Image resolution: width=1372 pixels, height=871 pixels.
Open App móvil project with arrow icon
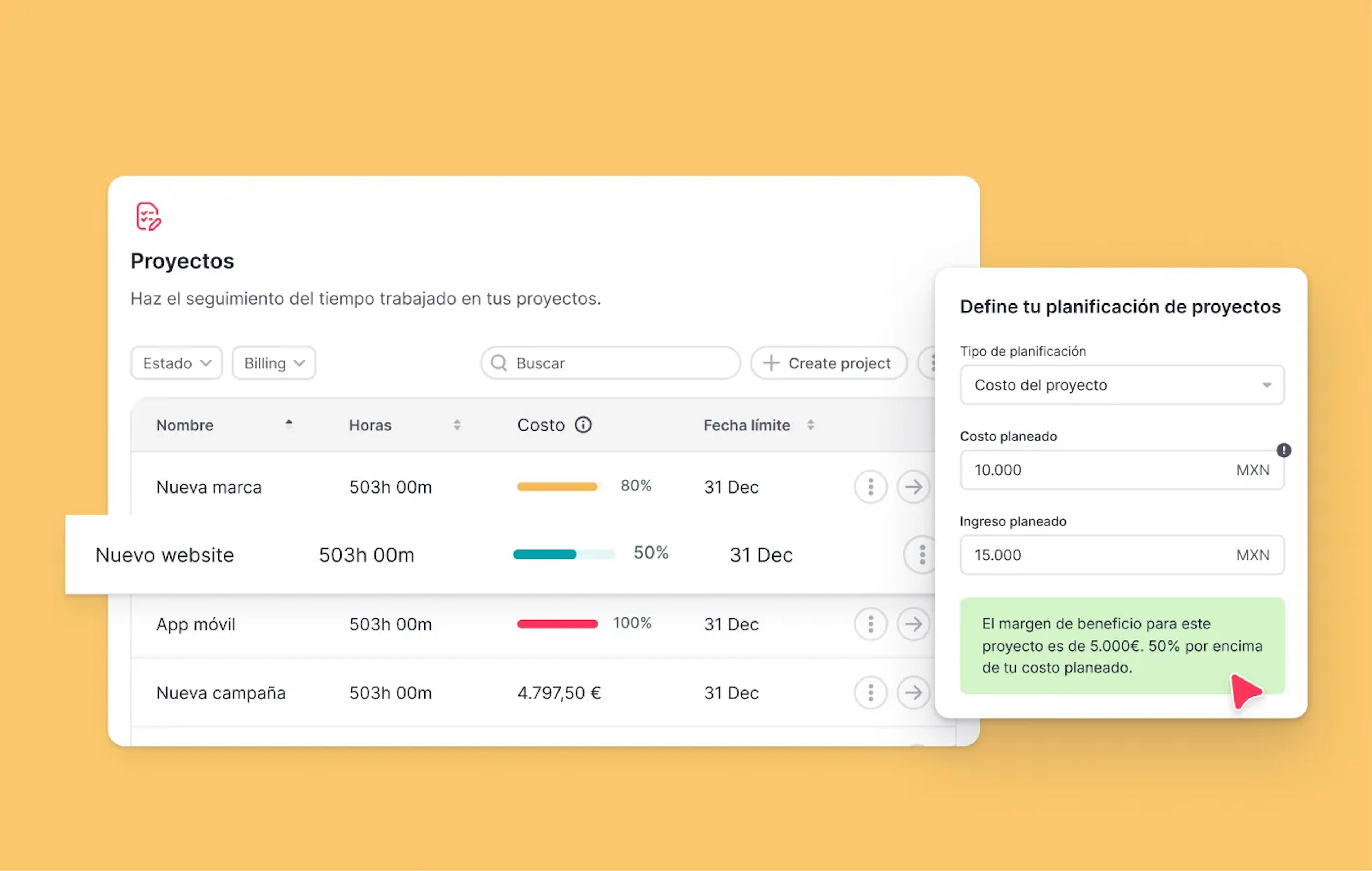point(913,624)
